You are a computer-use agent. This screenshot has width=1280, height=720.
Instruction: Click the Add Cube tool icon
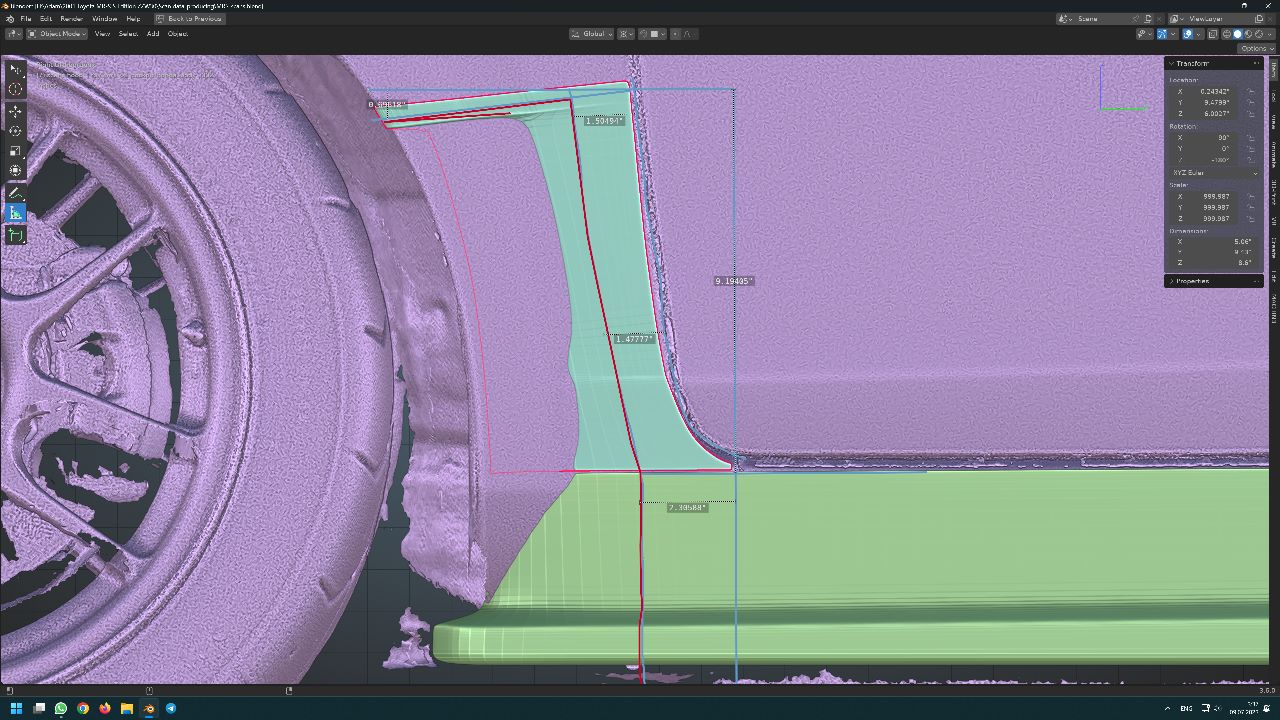(x=15, y=235)
